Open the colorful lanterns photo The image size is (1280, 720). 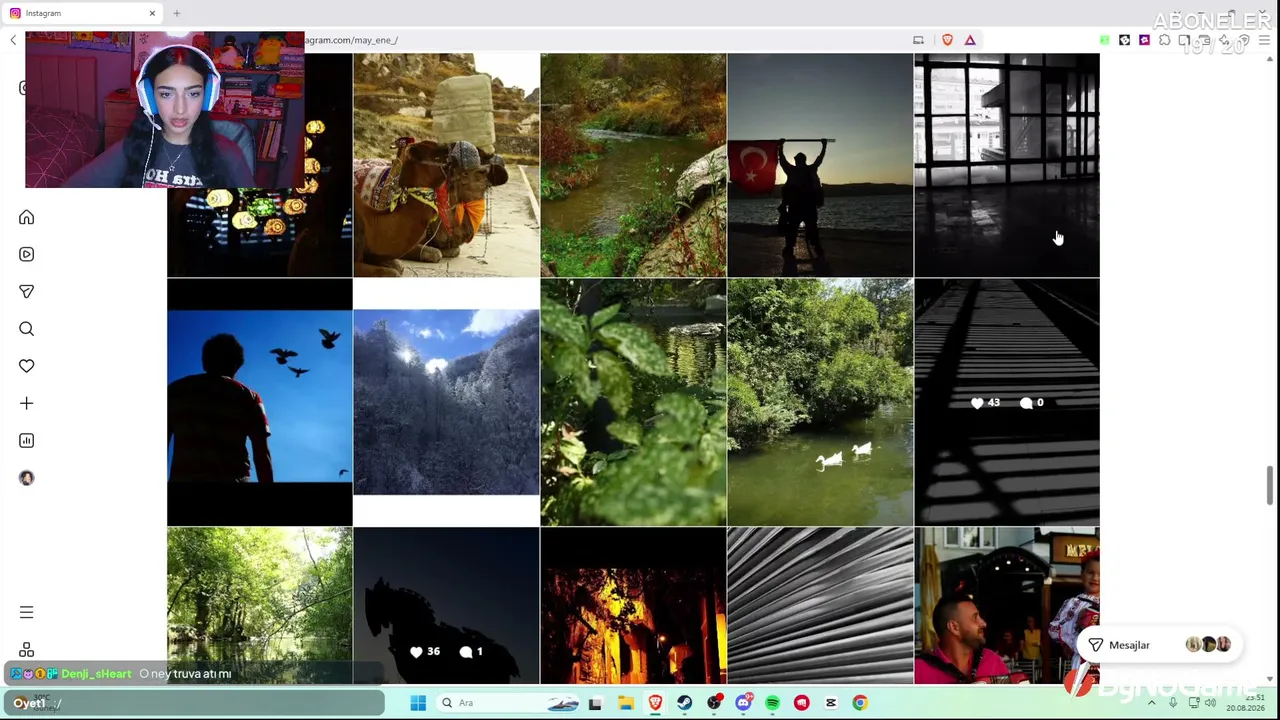point(260,232)
